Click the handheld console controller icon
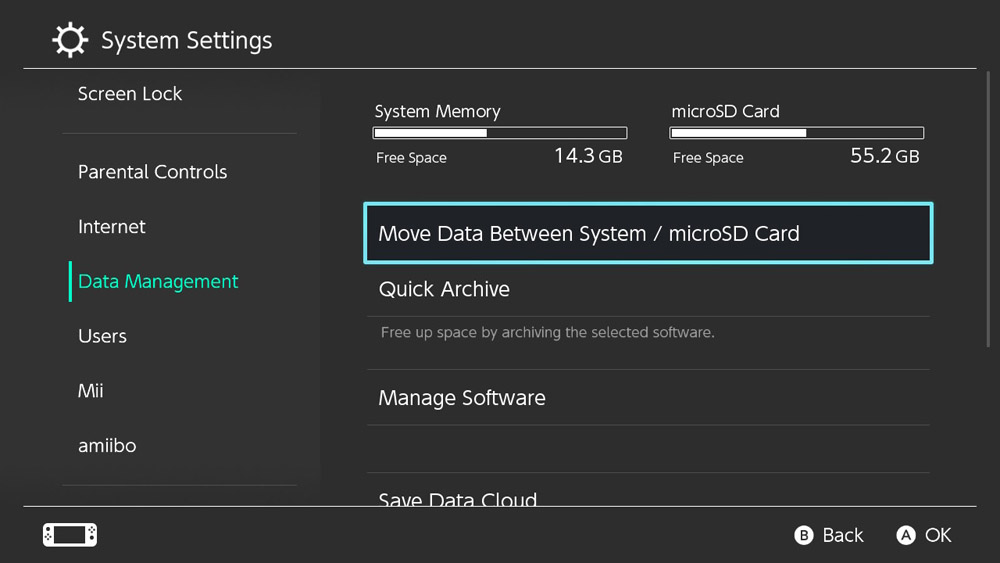Screen dimensions: 1000x563 70,535
